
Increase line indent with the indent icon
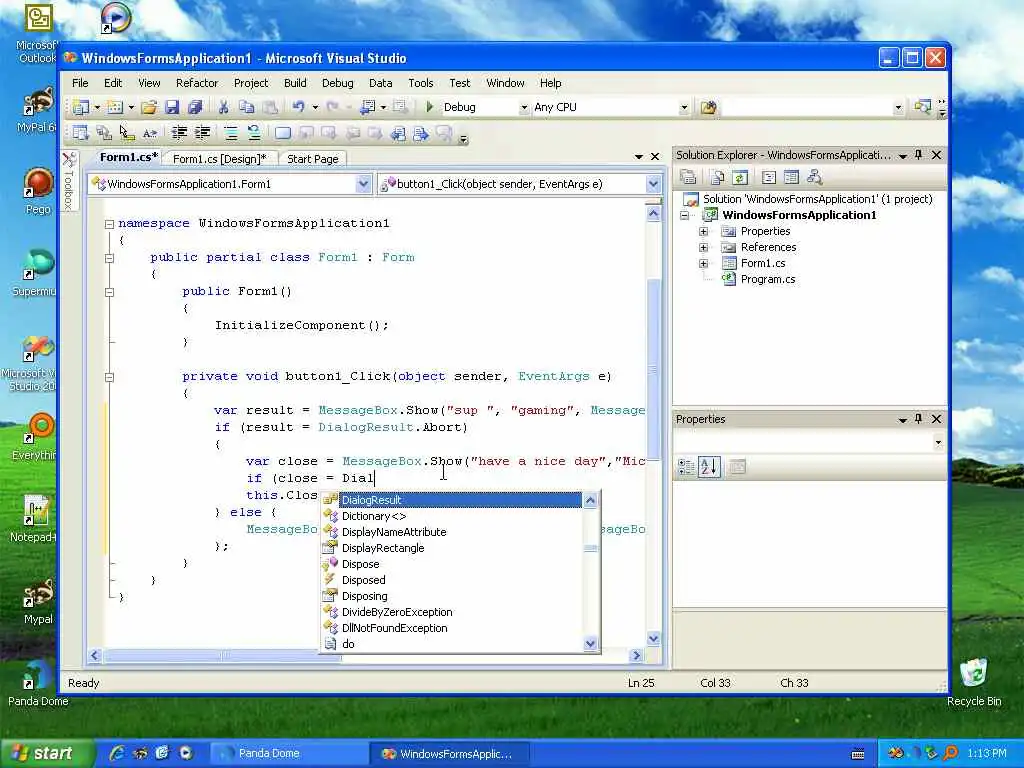[x=202, y=133]
